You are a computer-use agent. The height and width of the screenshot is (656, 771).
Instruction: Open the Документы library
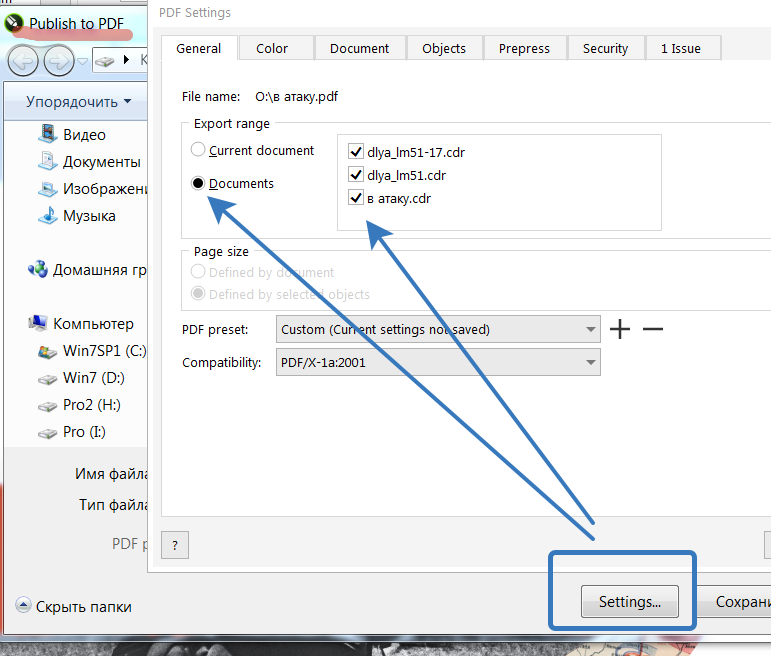pos(89,161)
